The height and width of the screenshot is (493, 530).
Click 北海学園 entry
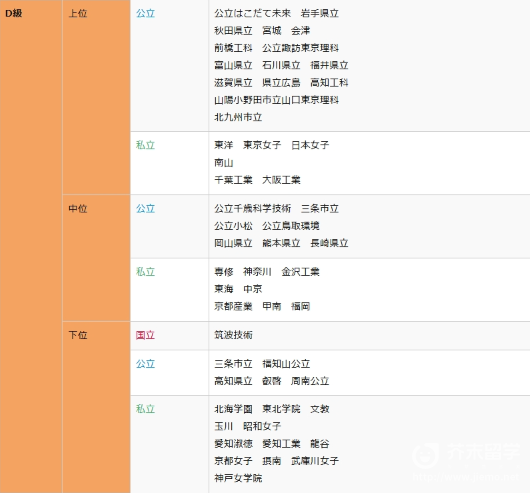(x=233, y=409)
